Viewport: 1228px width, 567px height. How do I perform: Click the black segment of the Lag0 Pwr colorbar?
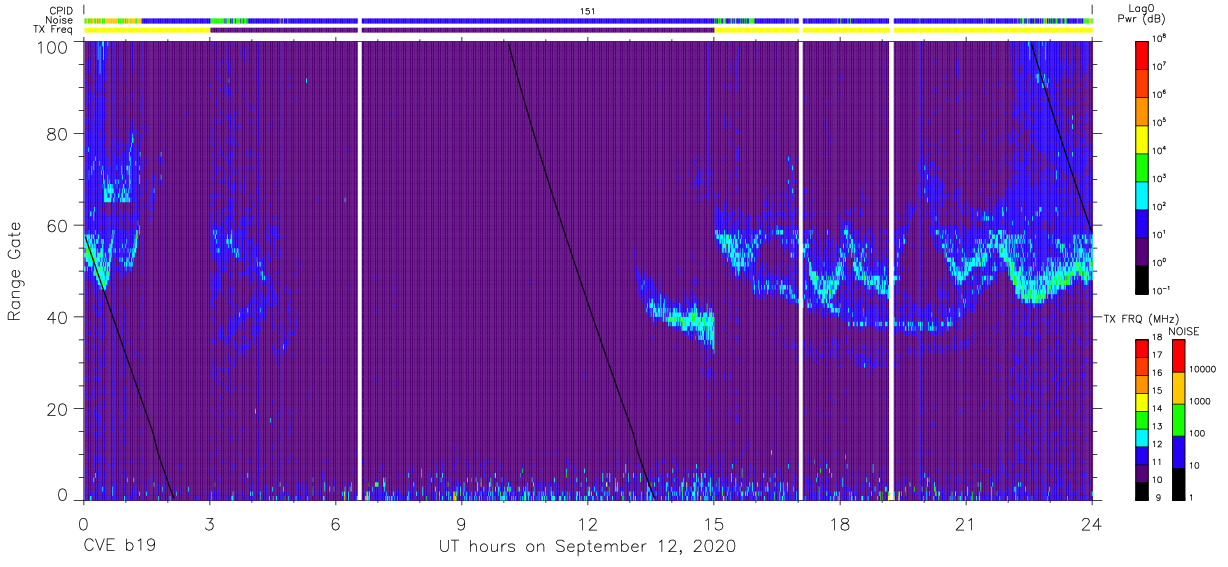(x=1142, y=278)
